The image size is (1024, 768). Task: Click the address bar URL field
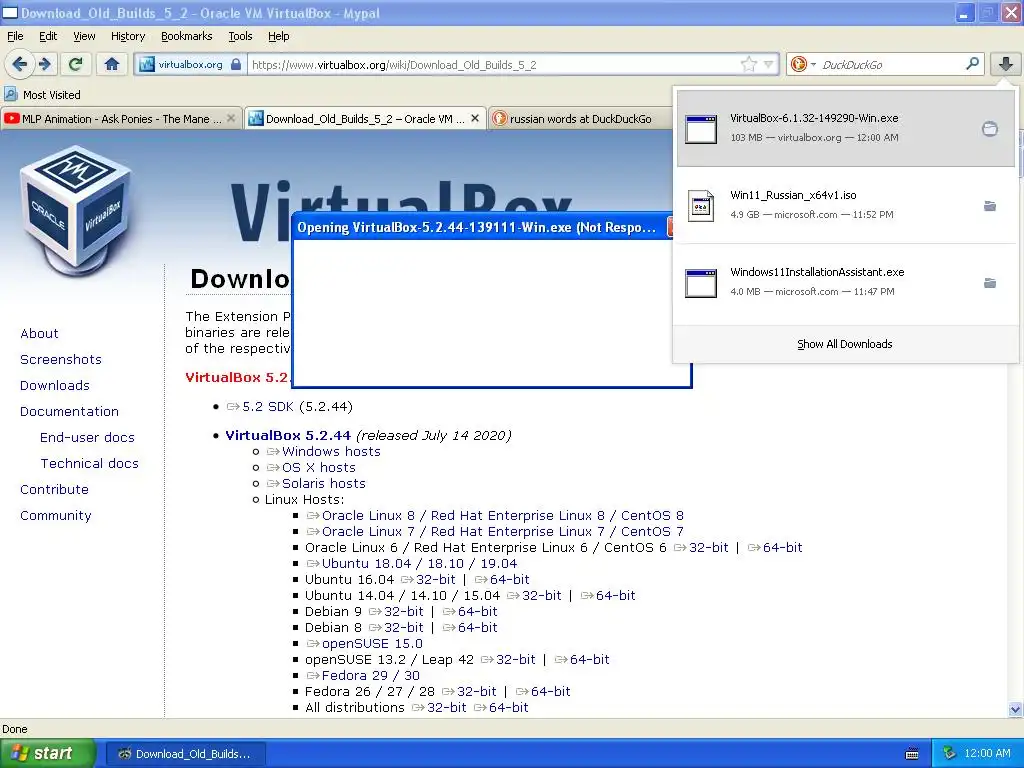click(493, 65)
